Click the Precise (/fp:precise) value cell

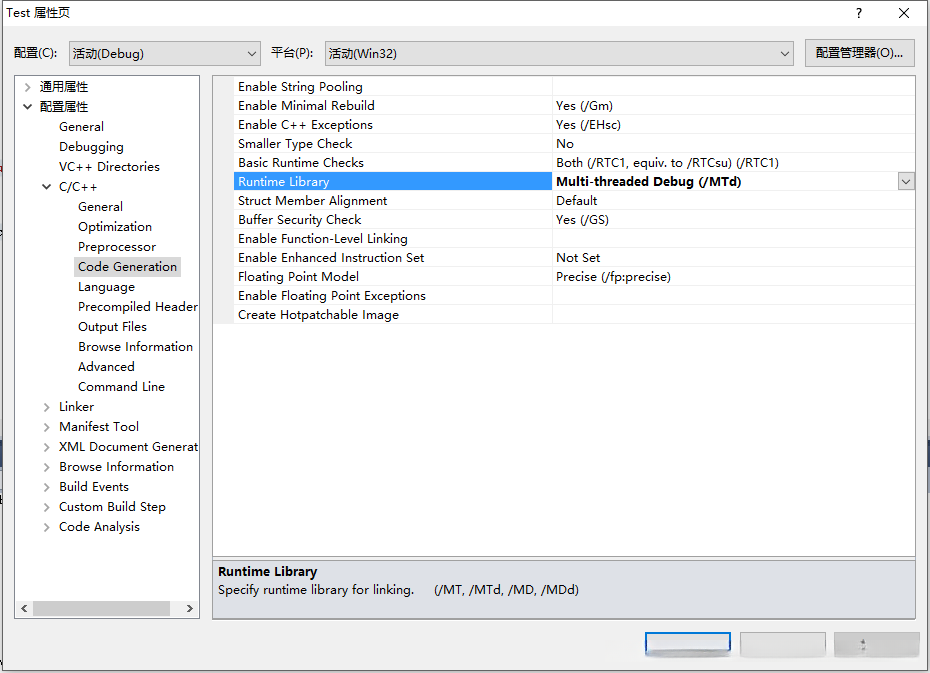click(733, 276)
